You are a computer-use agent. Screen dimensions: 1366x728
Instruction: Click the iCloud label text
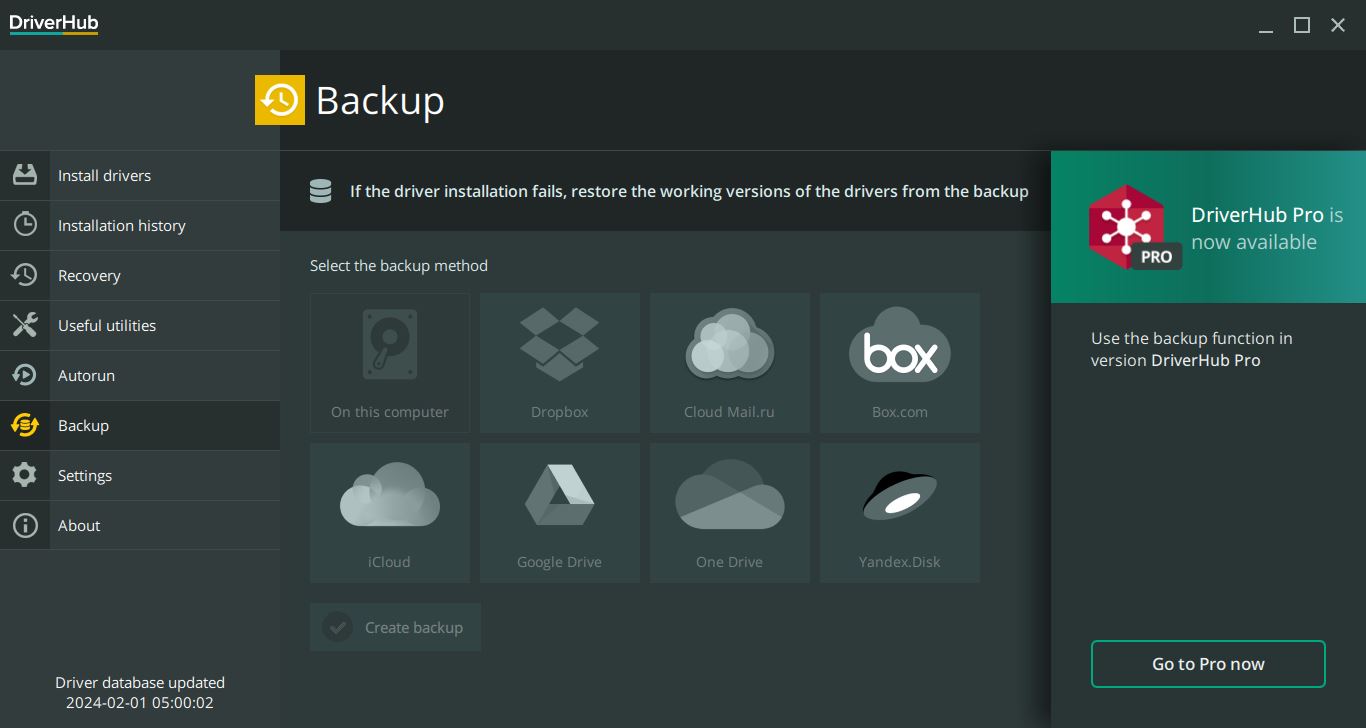click(389, 562)
